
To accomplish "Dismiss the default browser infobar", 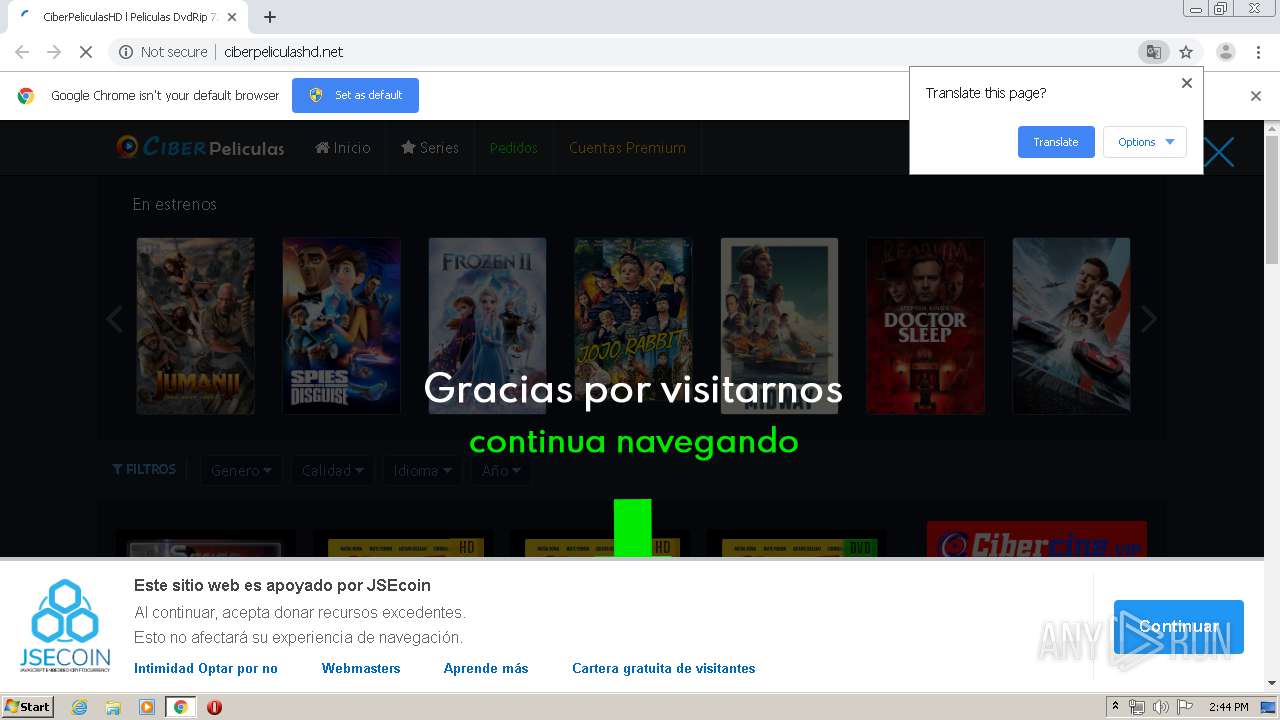I will 1256,96.
